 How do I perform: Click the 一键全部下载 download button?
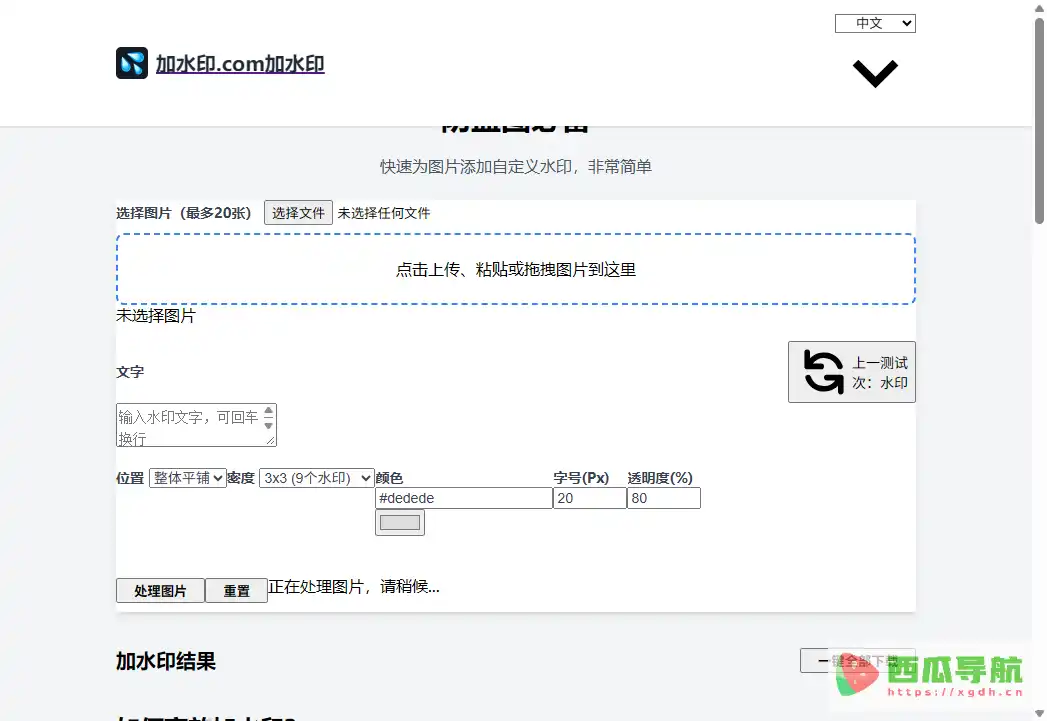(857, 661)
